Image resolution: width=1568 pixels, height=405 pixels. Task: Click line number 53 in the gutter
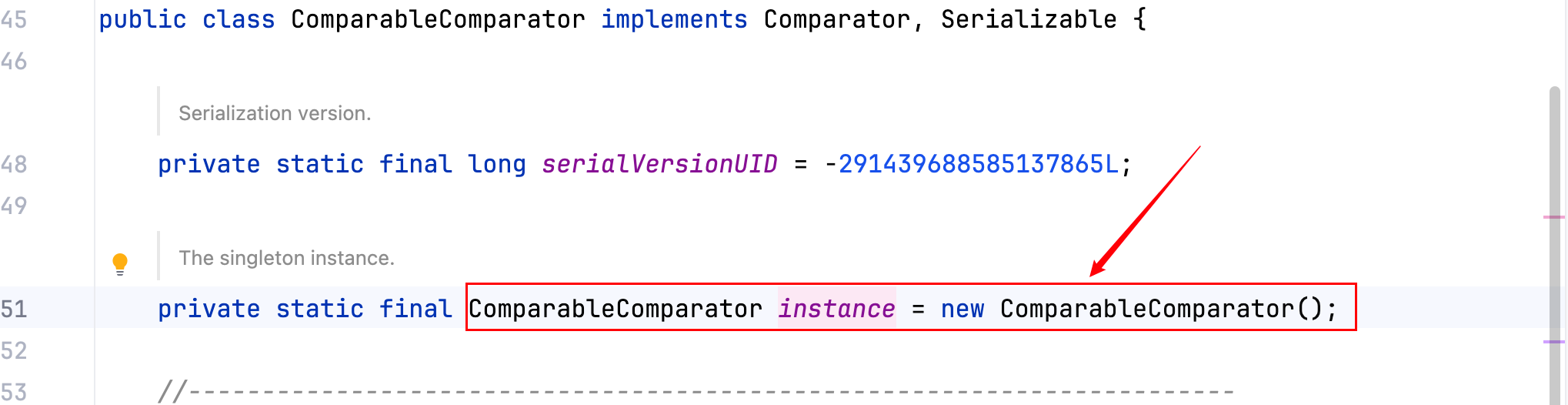click(14, 392)
